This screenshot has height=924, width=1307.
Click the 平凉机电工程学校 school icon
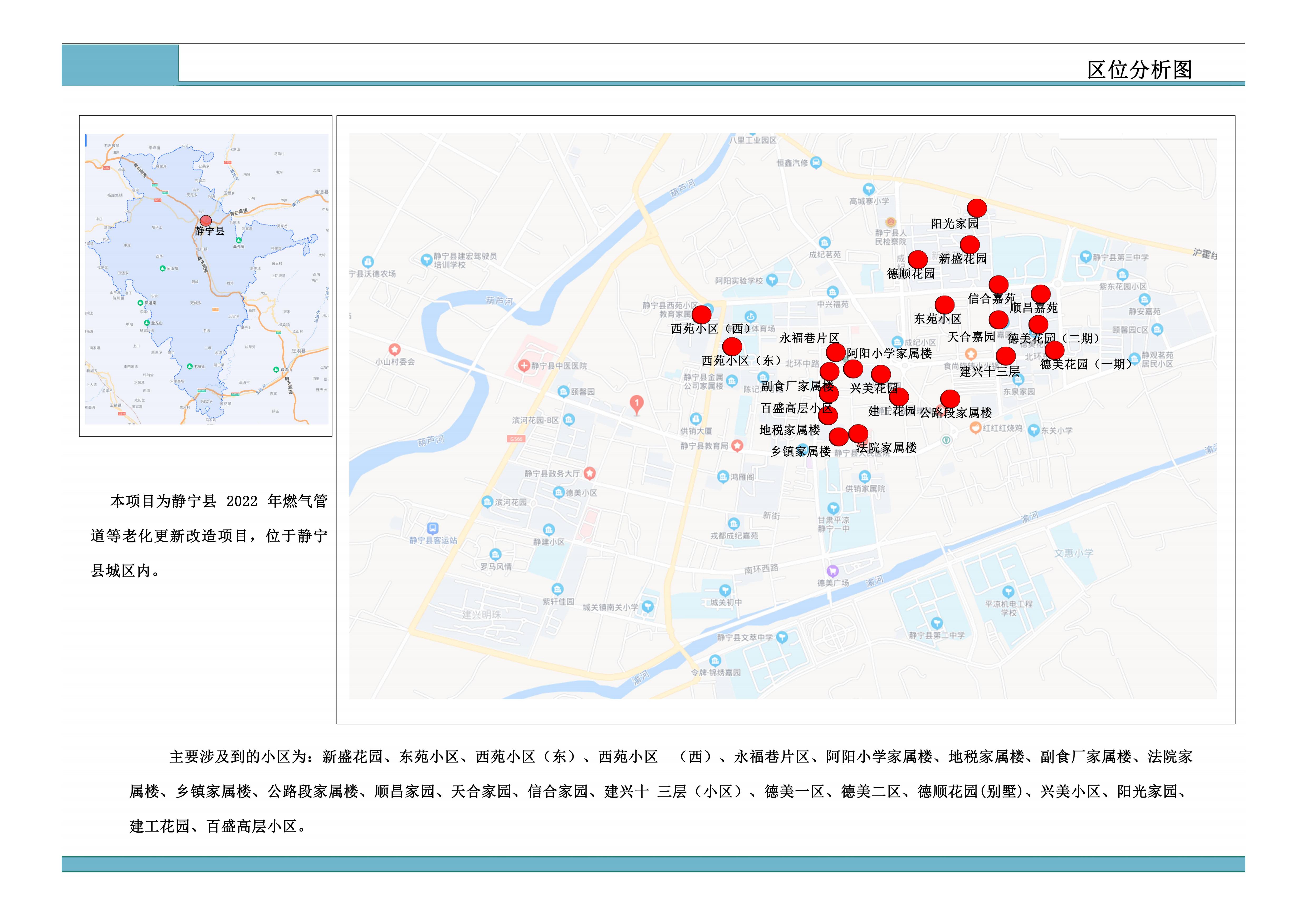(1008, 592)
